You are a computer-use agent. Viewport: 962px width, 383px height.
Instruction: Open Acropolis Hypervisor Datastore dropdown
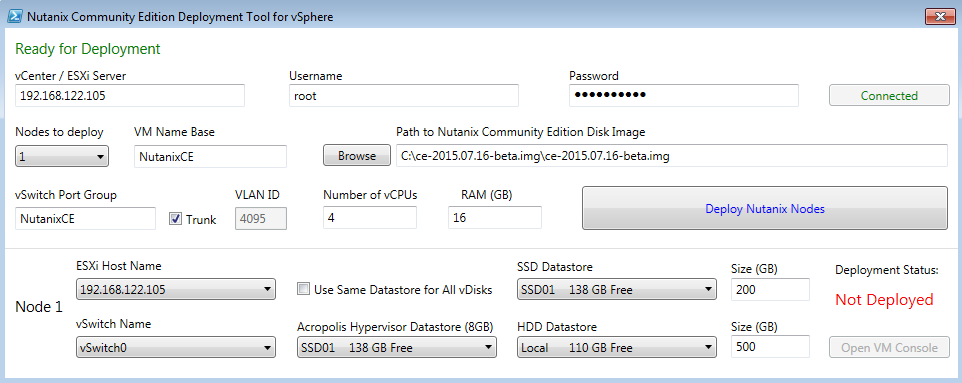coord(397,347)
